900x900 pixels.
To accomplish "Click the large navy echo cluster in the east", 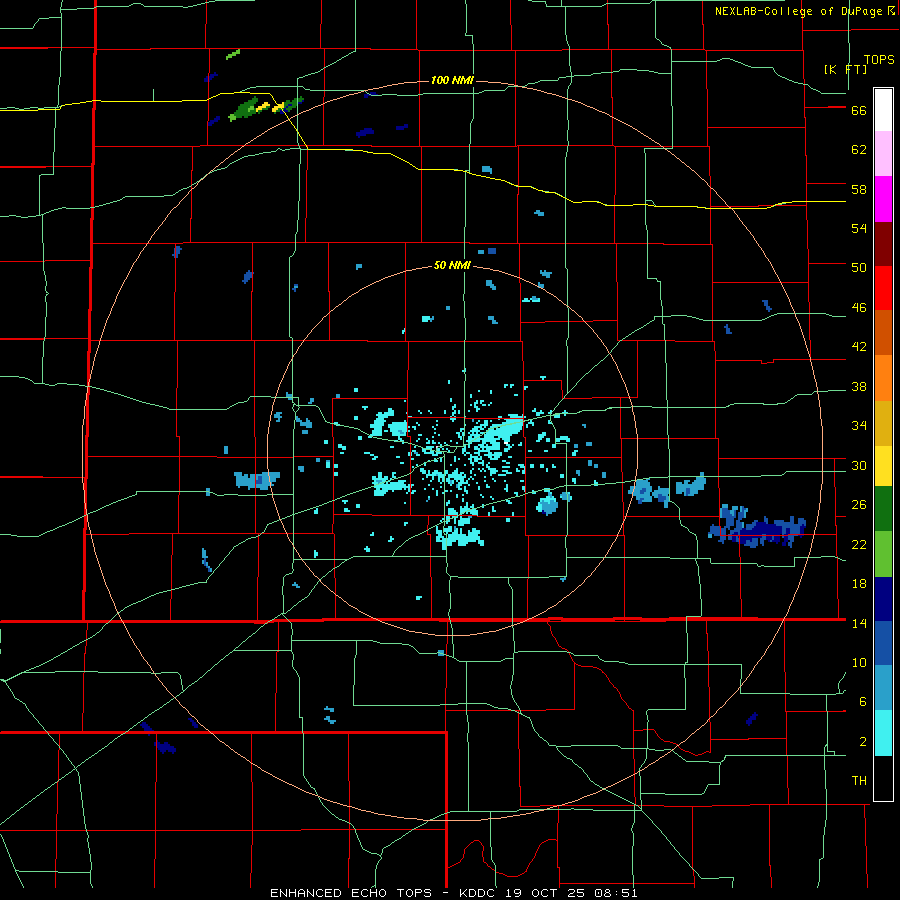I will tap(758, 526).
